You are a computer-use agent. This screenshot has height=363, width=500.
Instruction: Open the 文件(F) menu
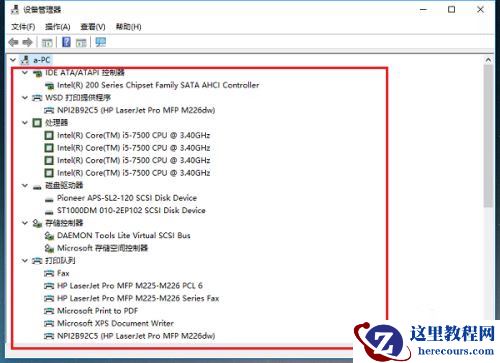(23, 27)
